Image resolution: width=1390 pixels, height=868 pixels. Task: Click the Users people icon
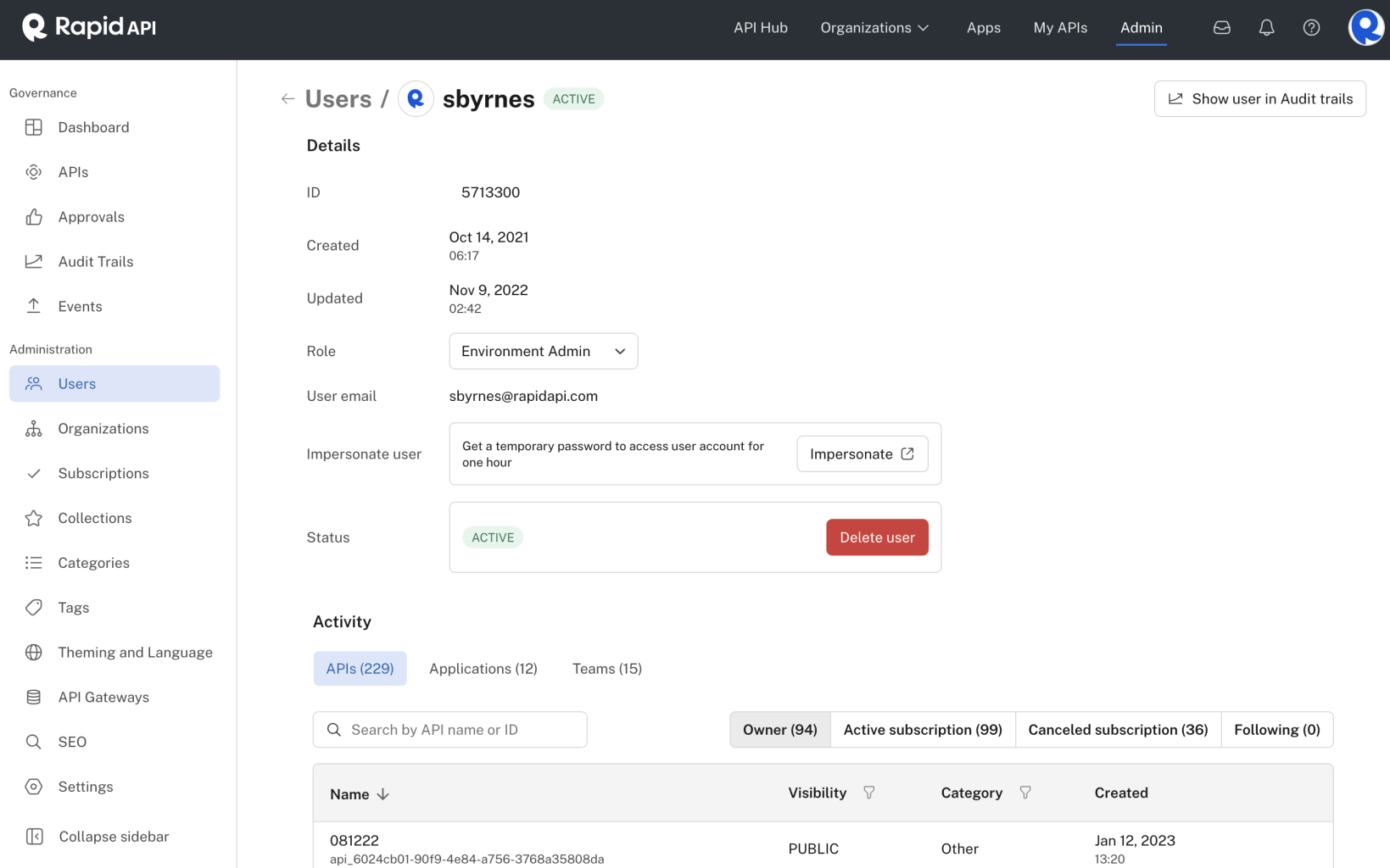point(34,384)
